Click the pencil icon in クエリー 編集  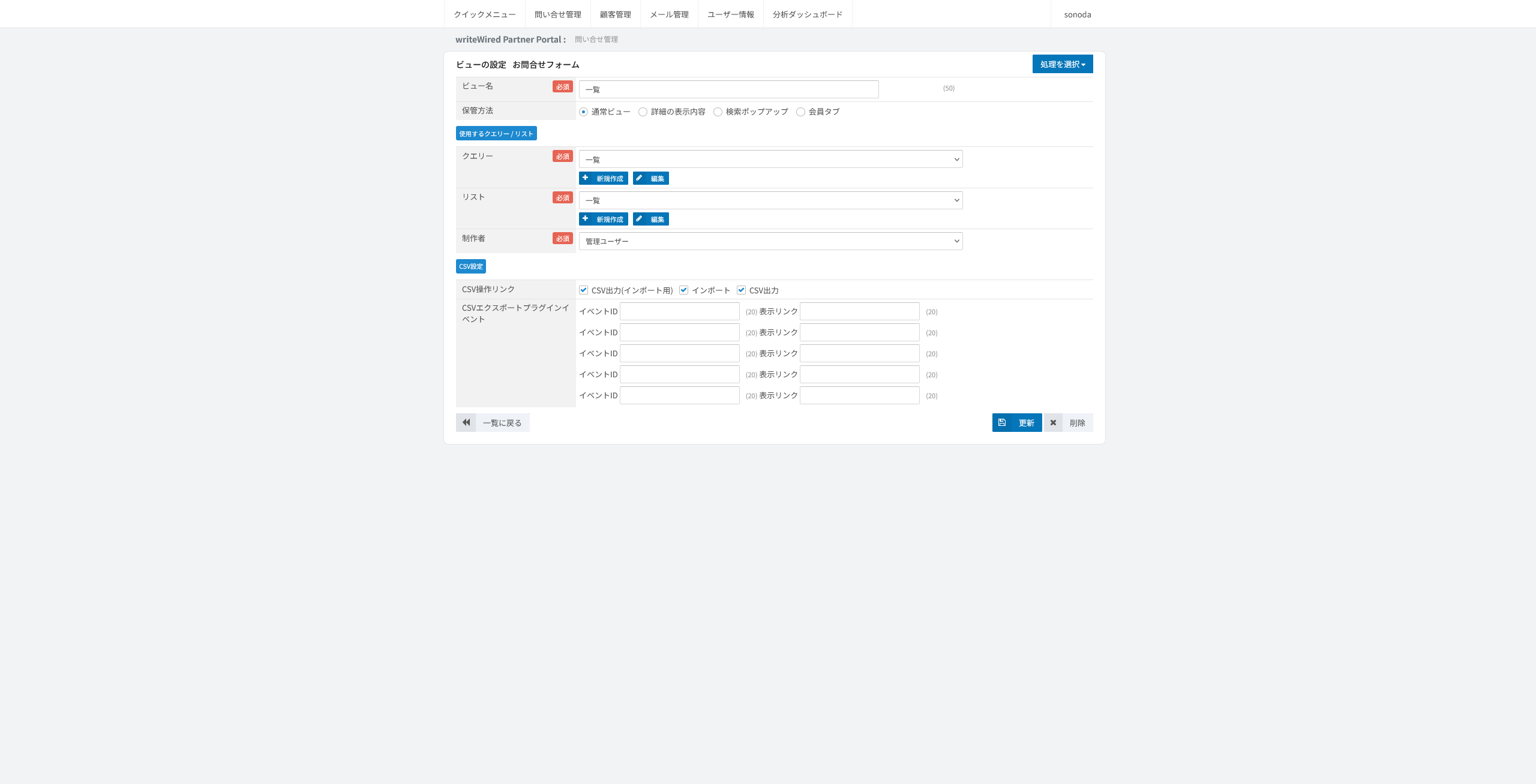[639, 178]
